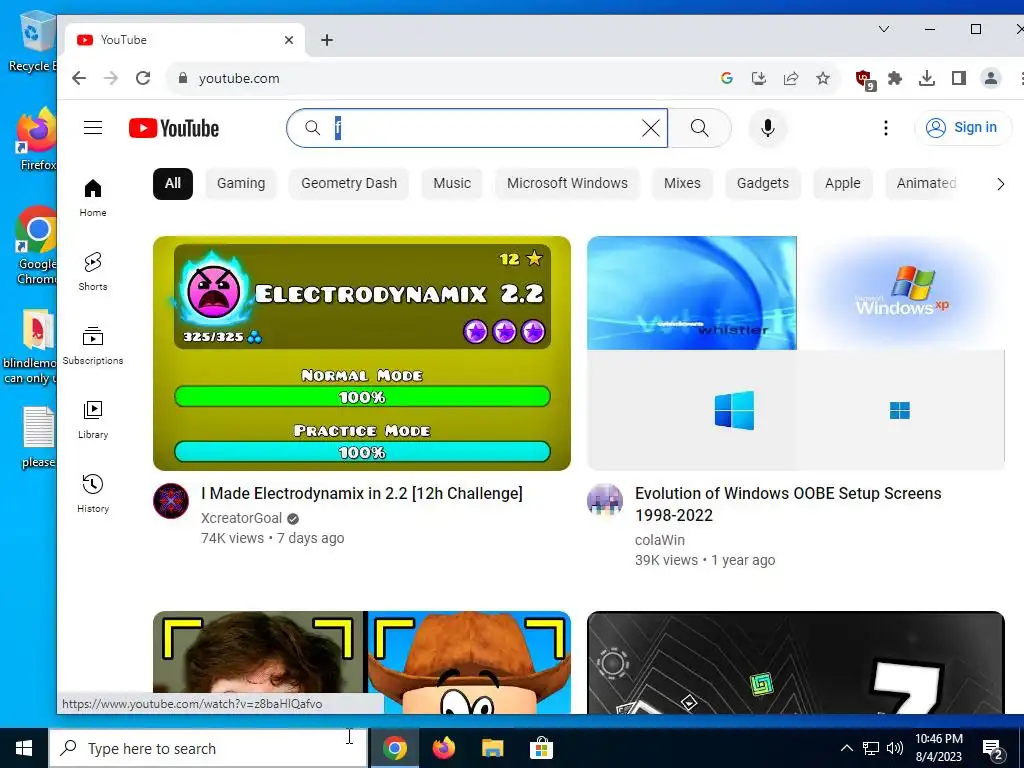Select the Gadgets filter chip
This screenshot has width=1024, height=768.
[763, 184]
